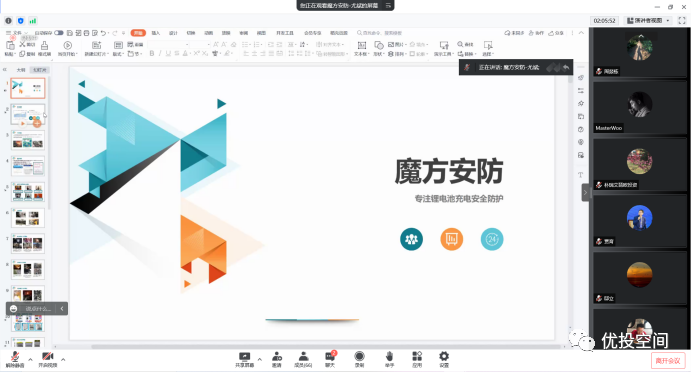The height and width of the screenshot is (372, 692).
Task: Toggle Strikethrough formatting
Action: (177, 53)
